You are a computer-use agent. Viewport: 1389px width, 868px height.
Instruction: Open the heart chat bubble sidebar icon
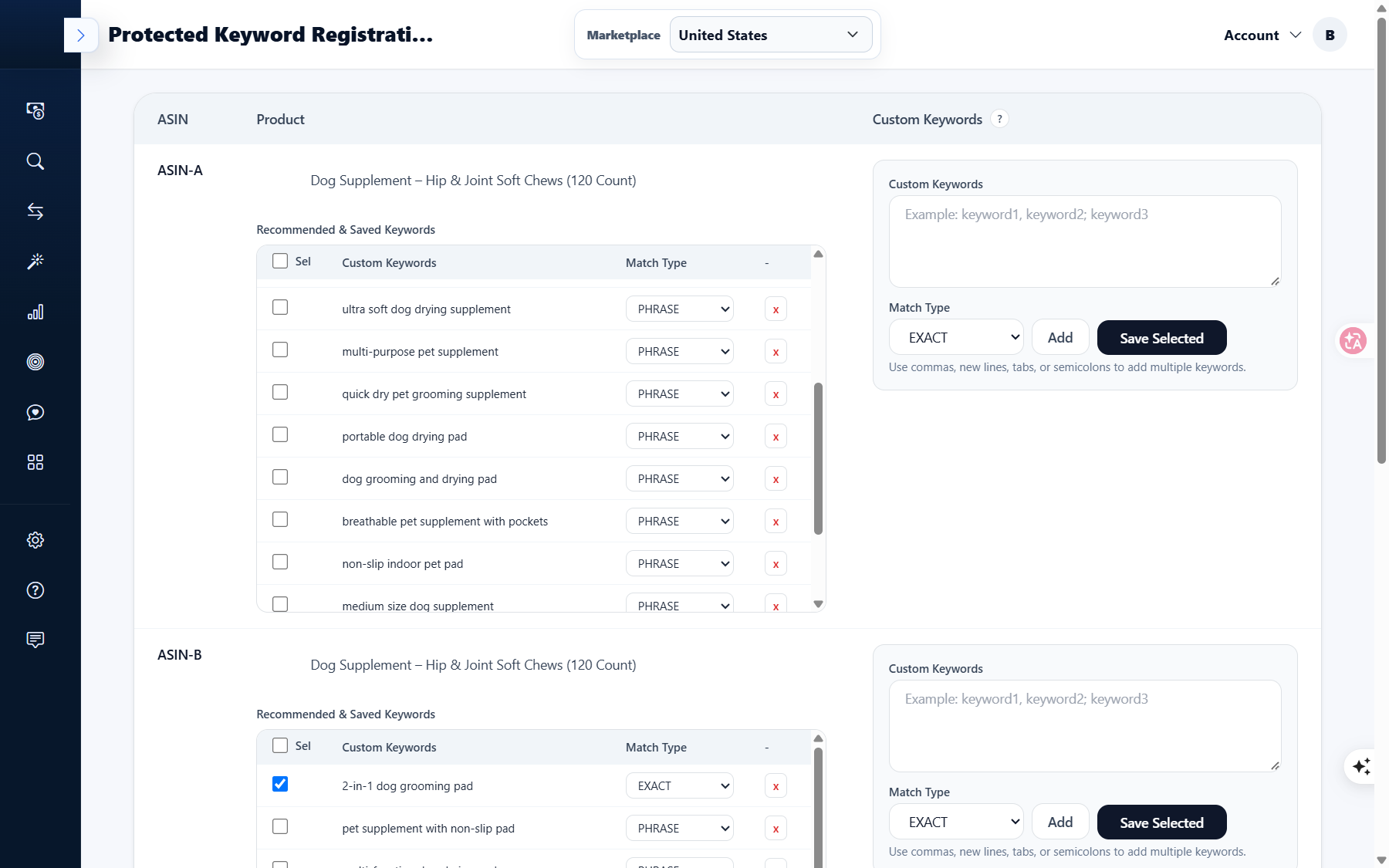point(35,412)
